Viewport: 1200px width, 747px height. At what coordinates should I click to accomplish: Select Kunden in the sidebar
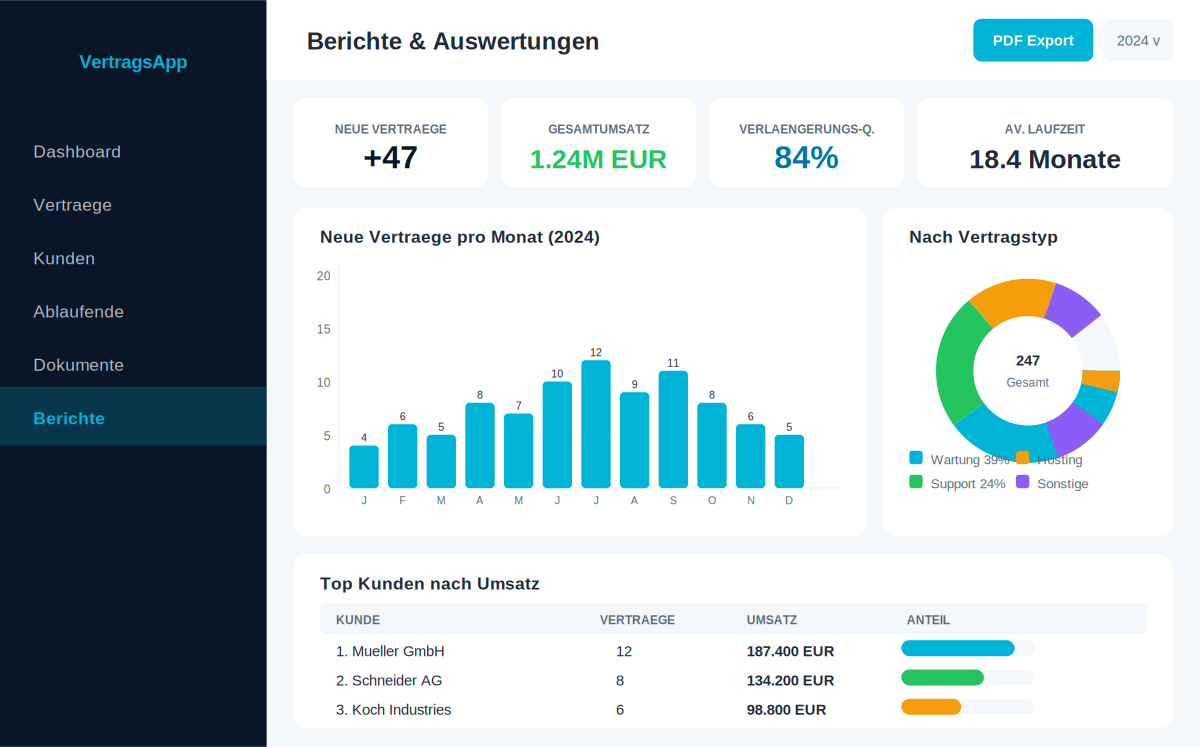tap(64, 258)
